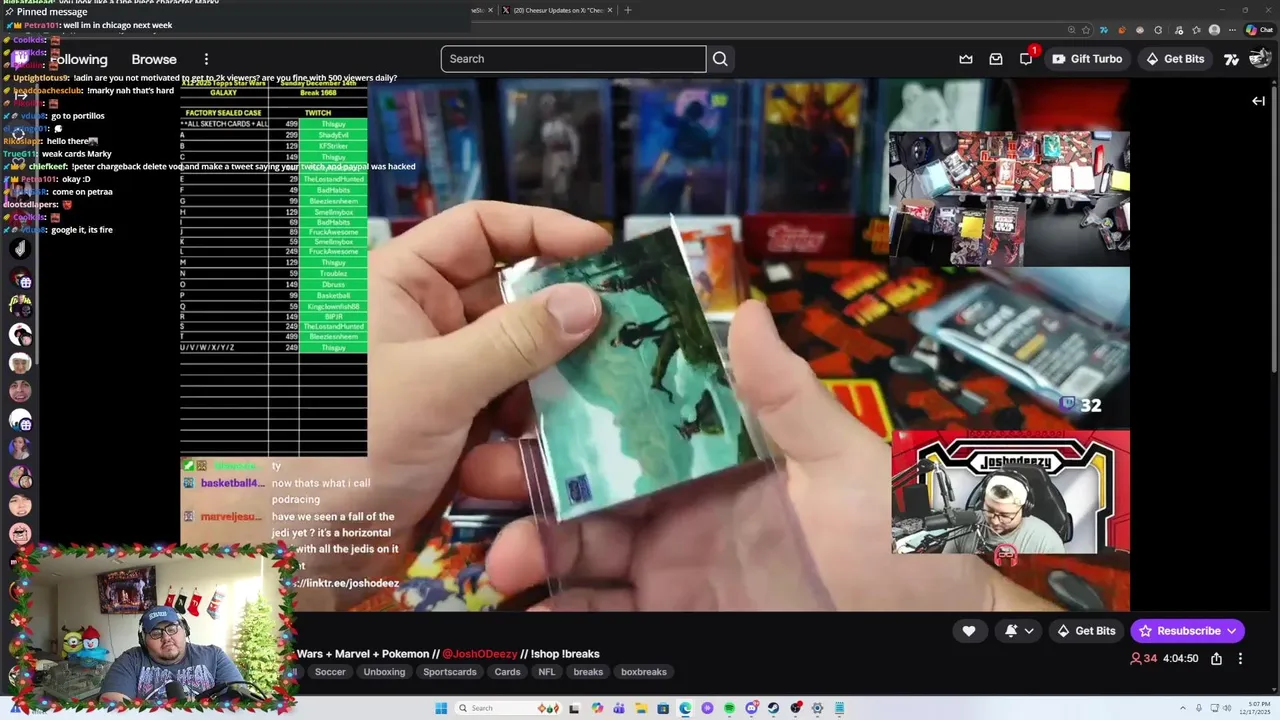The width and height of the screenshot is (1280, 720).
Task: Click the browser zoom magnifier icon
Action: [1072, 30]
